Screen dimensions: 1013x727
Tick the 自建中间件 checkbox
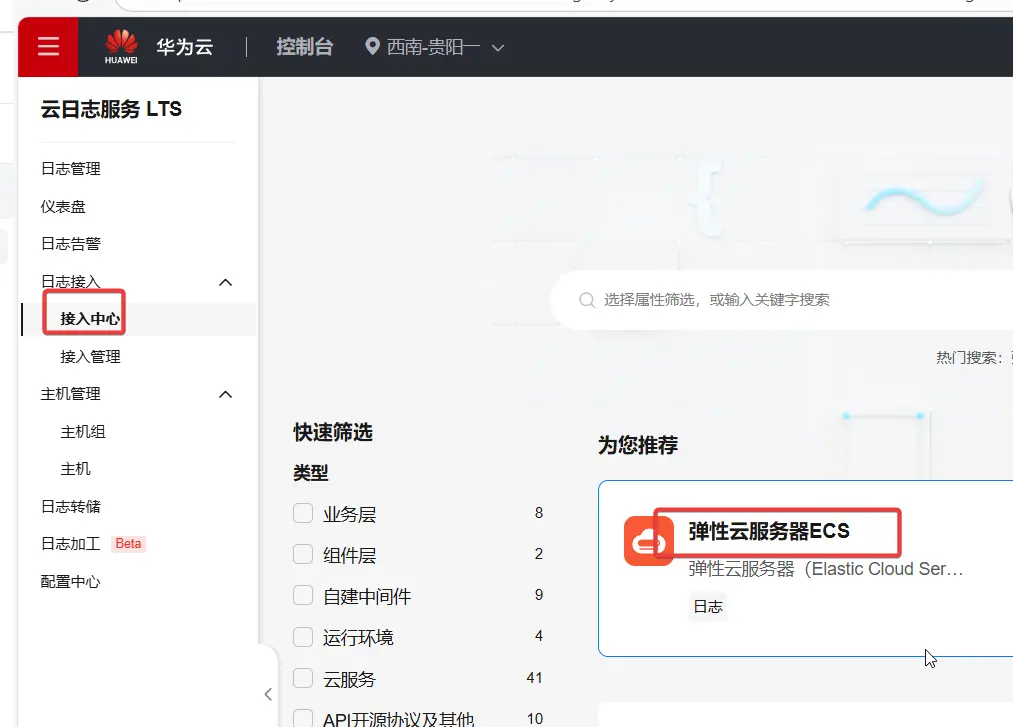(x=303, y=596)
